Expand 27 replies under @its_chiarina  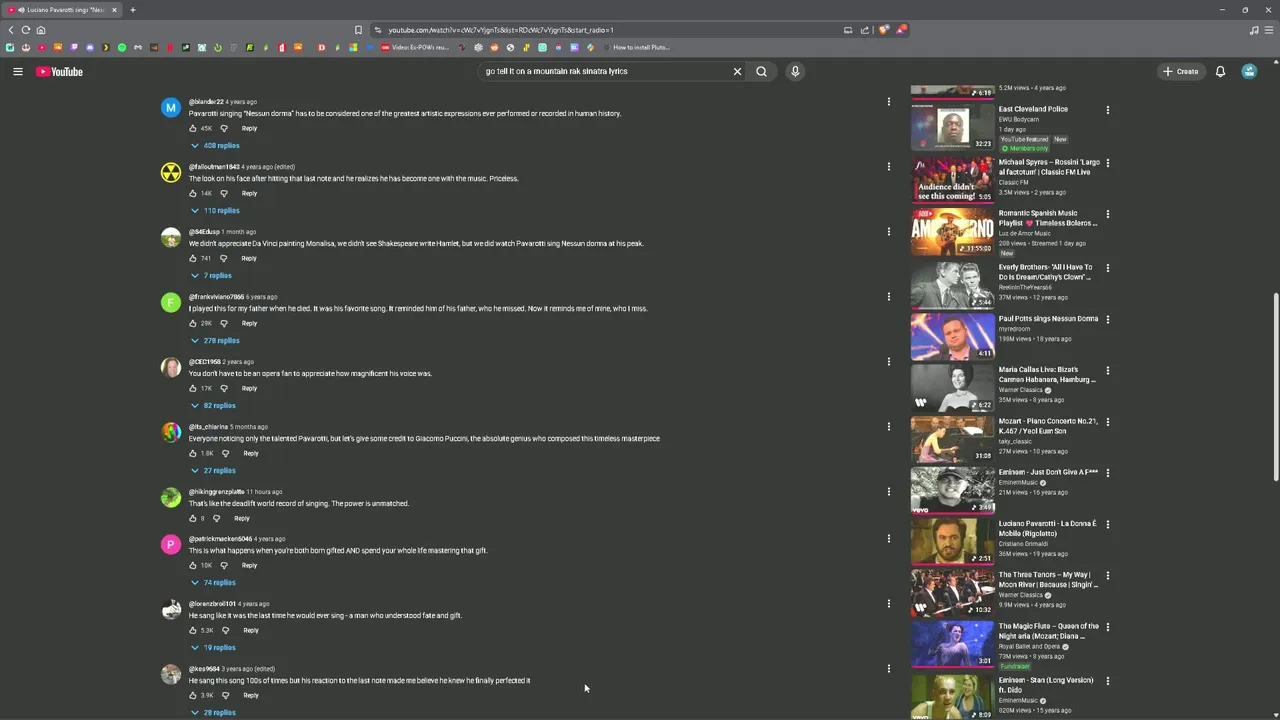tap(213, 470)
